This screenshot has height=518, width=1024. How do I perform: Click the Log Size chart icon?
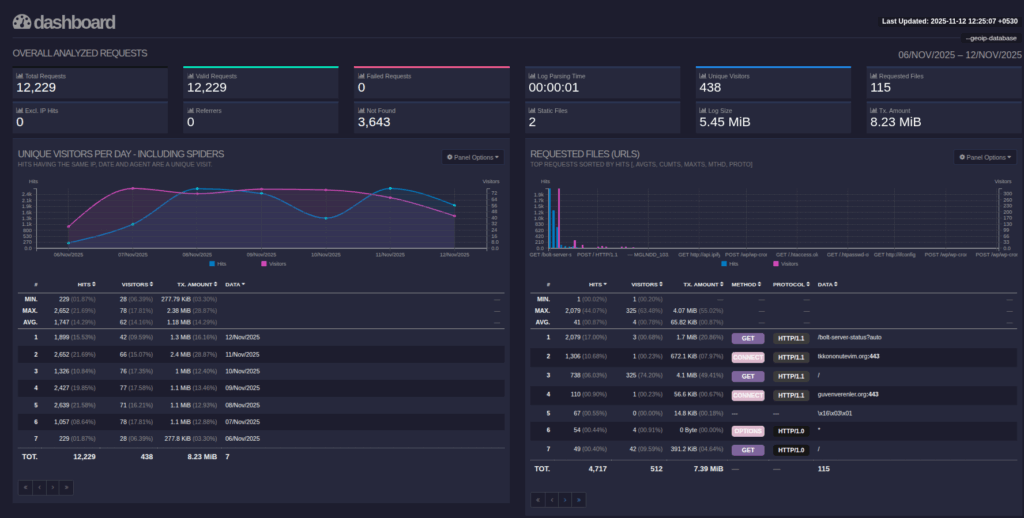(x=702, y=111)
